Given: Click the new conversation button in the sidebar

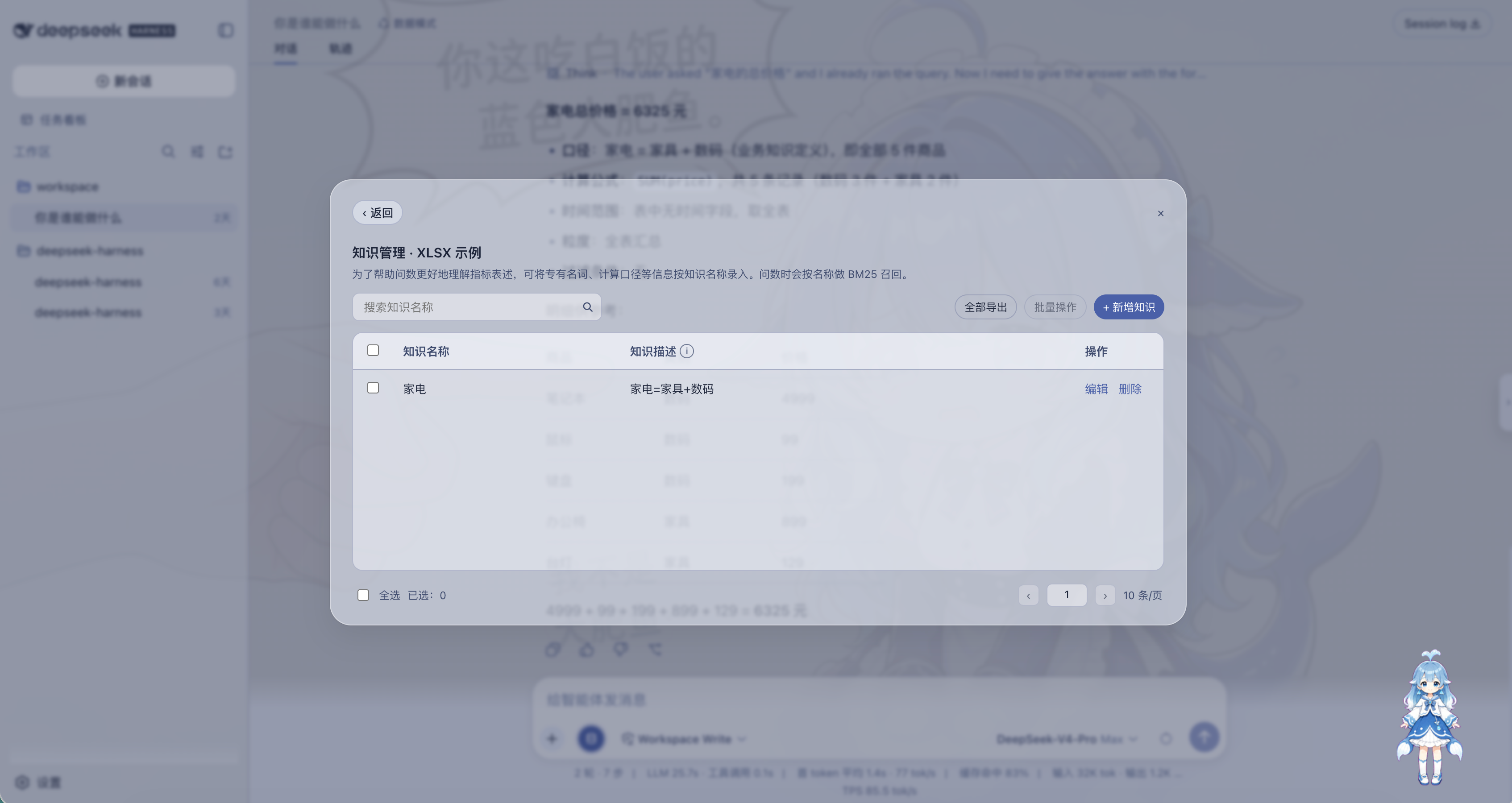Looking at the screenshot, I should 124,81.
